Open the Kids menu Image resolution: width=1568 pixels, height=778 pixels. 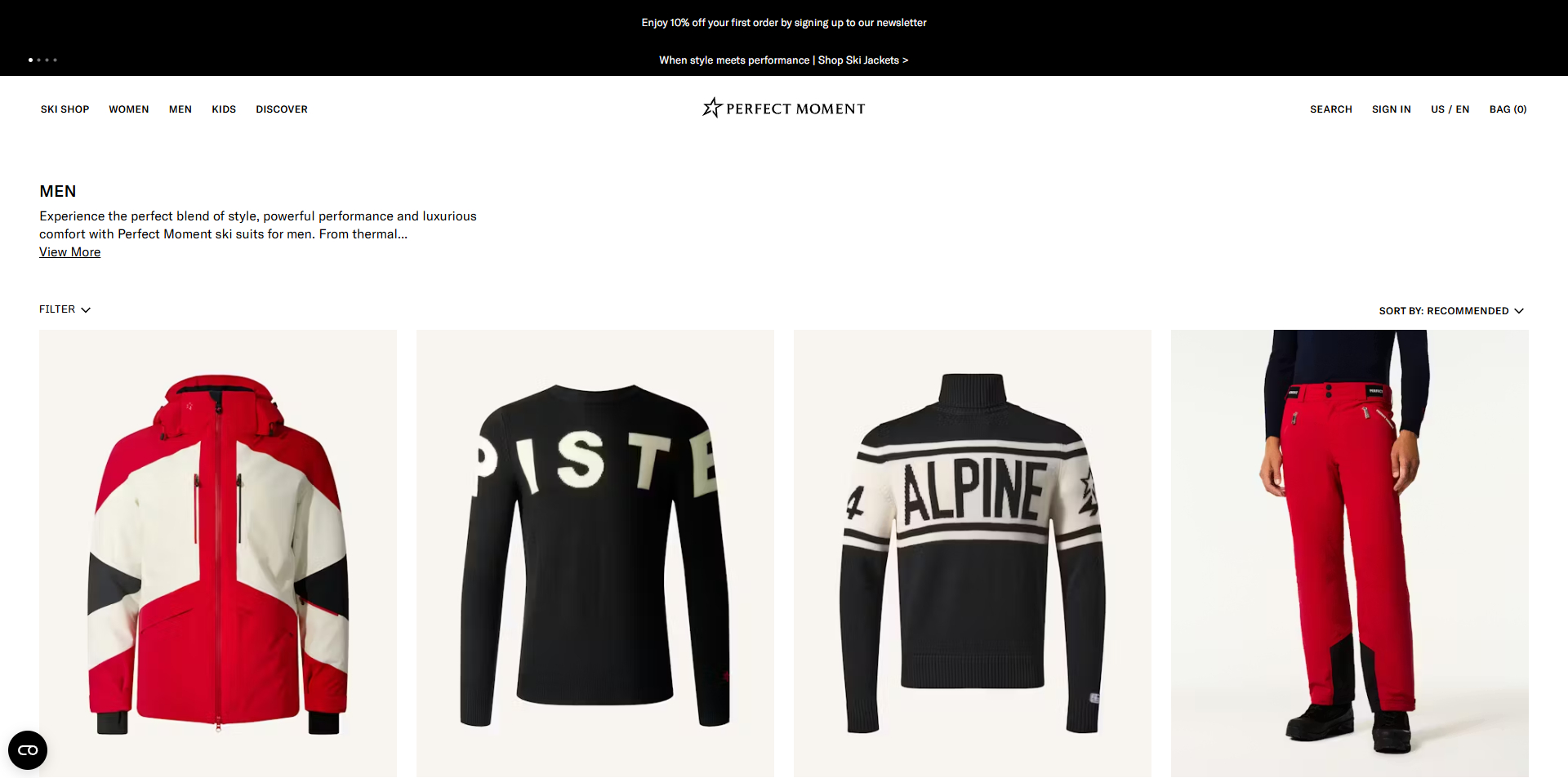(224, 109)
